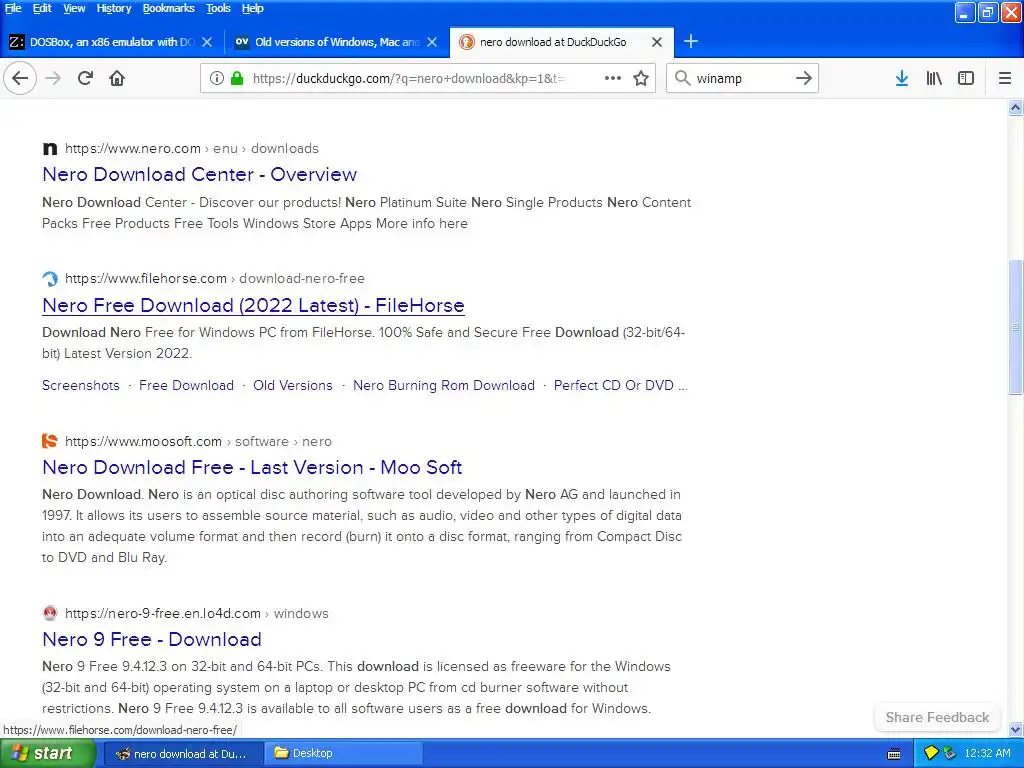Open the File menu
The width and height of the screenshot is (1024, 768).
click(x=13, y=8)
